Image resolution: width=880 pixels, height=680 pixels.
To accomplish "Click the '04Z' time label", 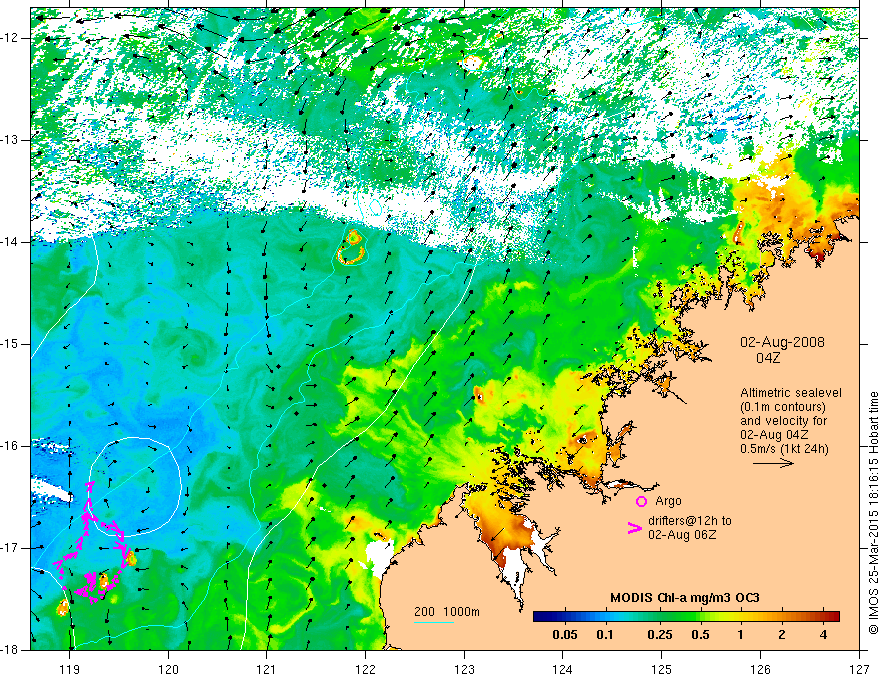I will coord(768,358).
